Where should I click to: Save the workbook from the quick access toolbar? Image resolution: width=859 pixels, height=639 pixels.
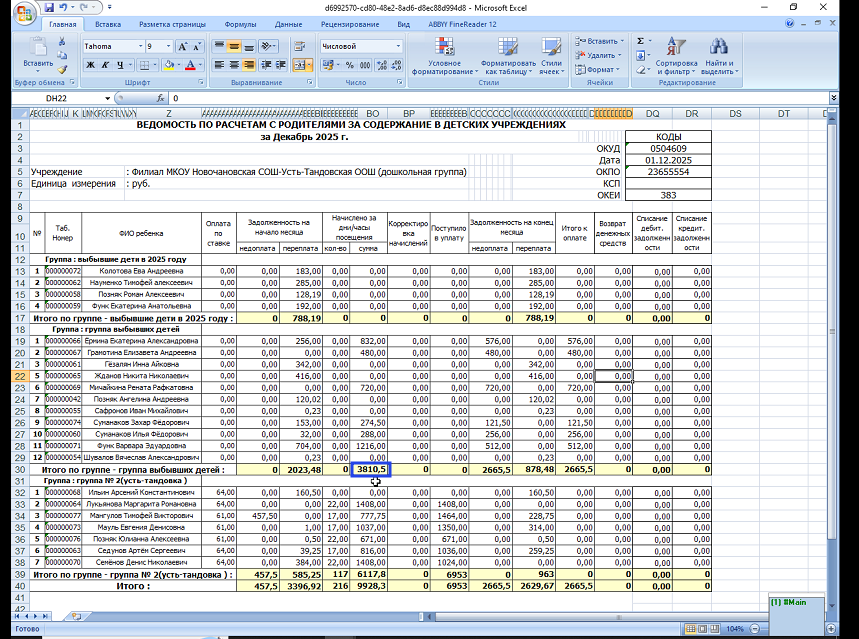click(50, 7)
